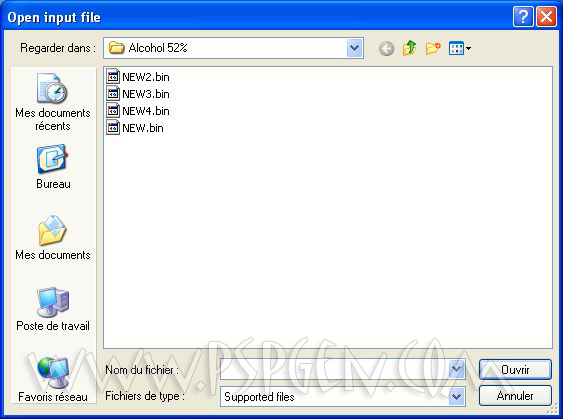
Task: Select the NEW4.bin file
Action: coord(138,111)
